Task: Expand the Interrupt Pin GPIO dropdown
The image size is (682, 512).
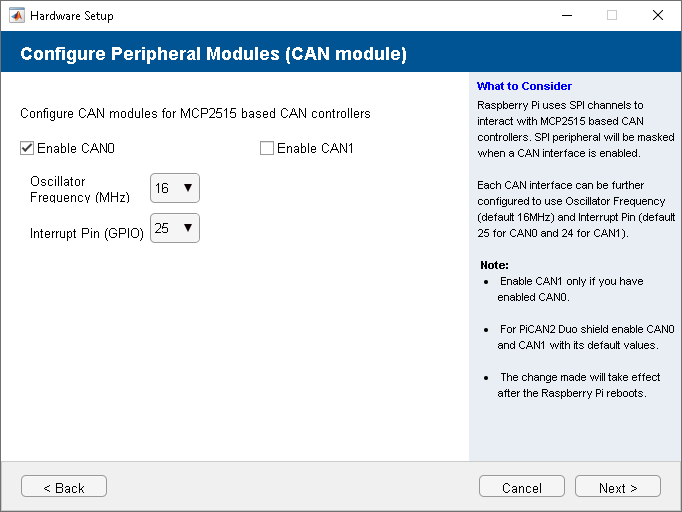Action: (175, 228)
